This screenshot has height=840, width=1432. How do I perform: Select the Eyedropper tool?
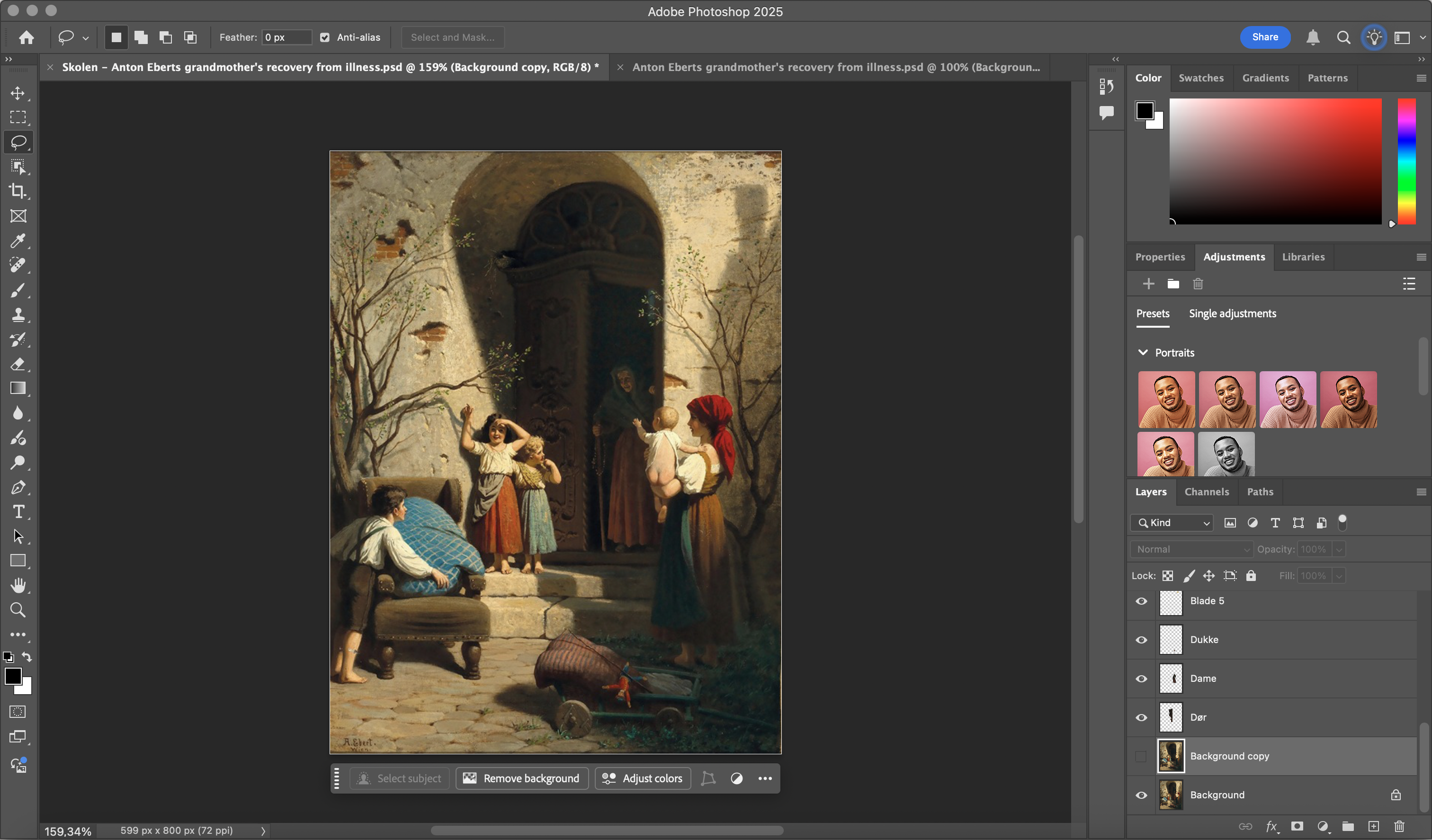click(x=18, y=241)
